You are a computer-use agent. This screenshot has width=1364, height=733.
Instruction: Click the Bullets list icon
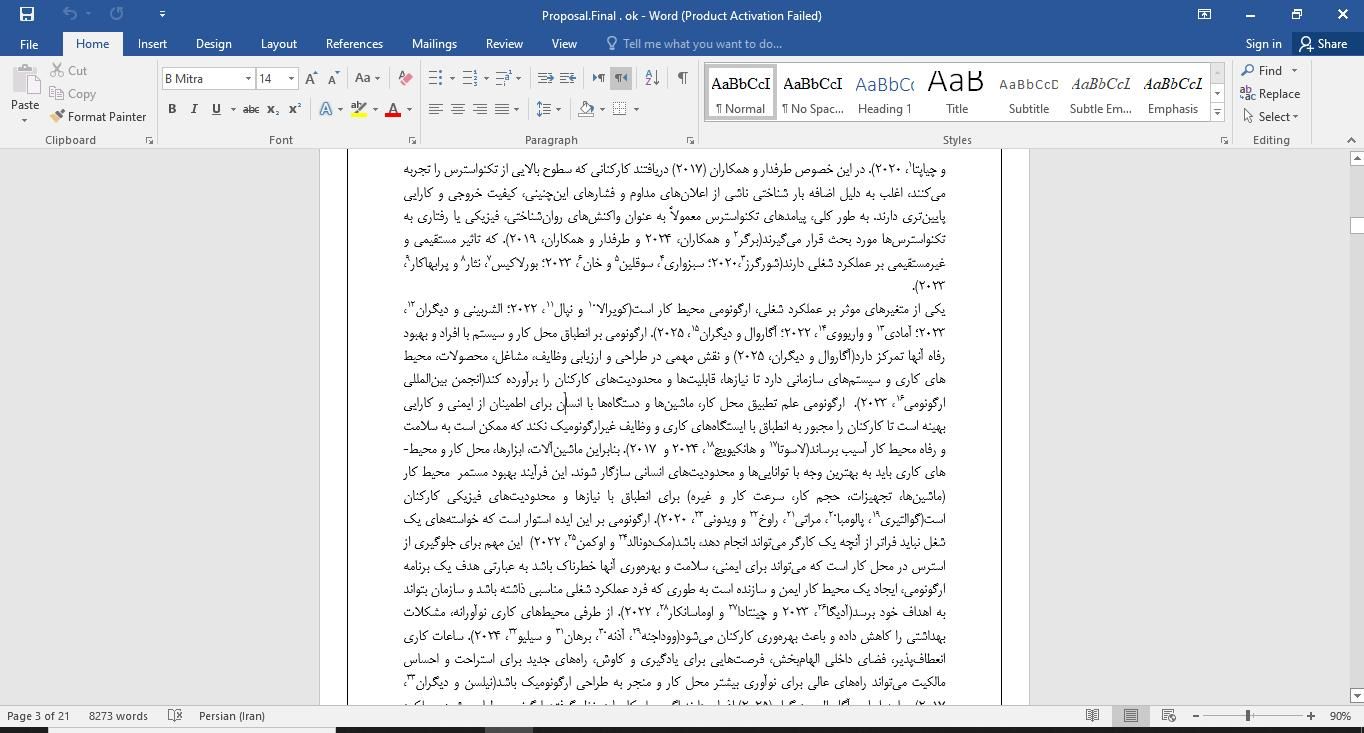pos(436,78)
